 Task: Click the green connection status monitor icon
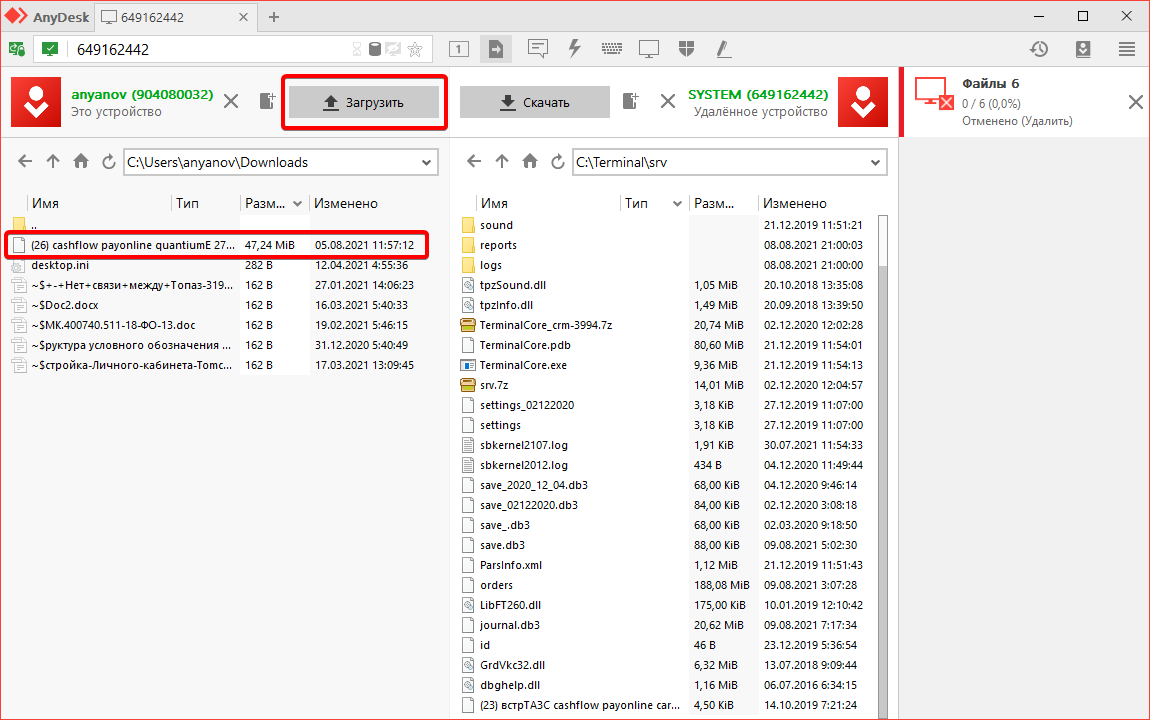(50, 49)
